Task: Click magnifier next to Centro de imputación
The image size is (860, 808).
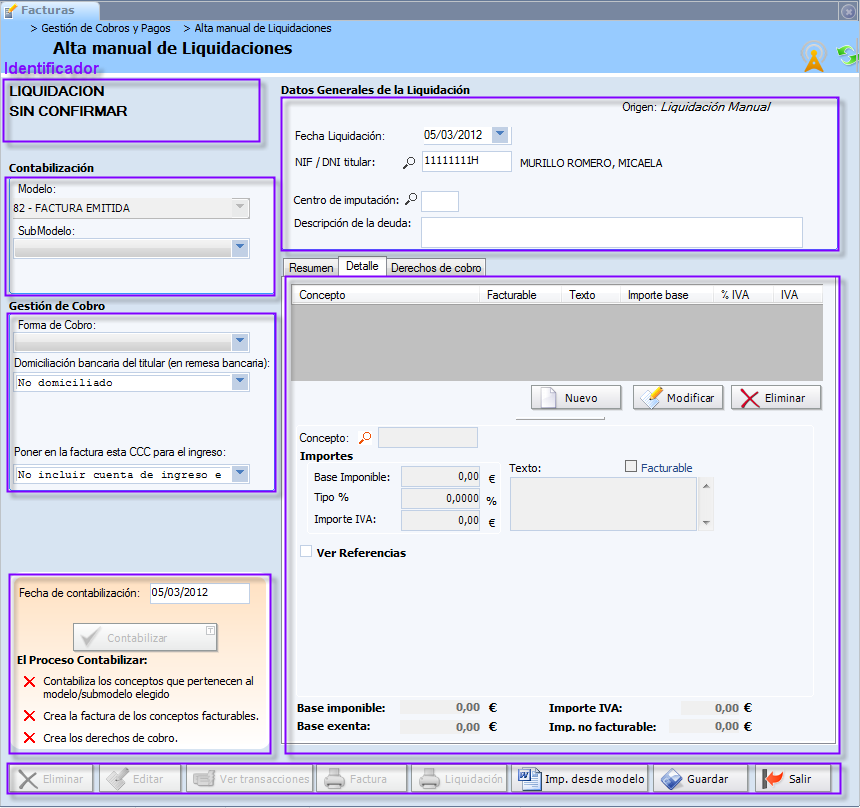Action: 411,200
